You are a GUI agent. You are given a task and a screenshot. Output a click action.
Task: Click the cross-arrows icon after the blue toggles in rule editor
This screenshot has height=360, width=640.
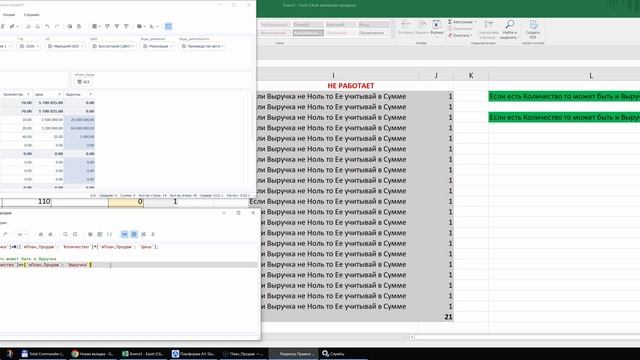[143, 234]
